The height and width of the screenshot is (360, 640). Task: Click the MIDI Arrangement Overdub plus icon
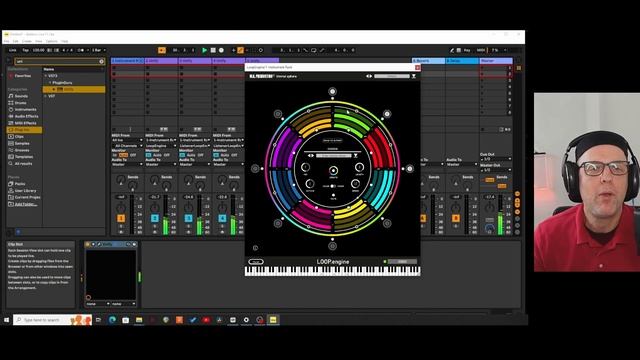233,50
